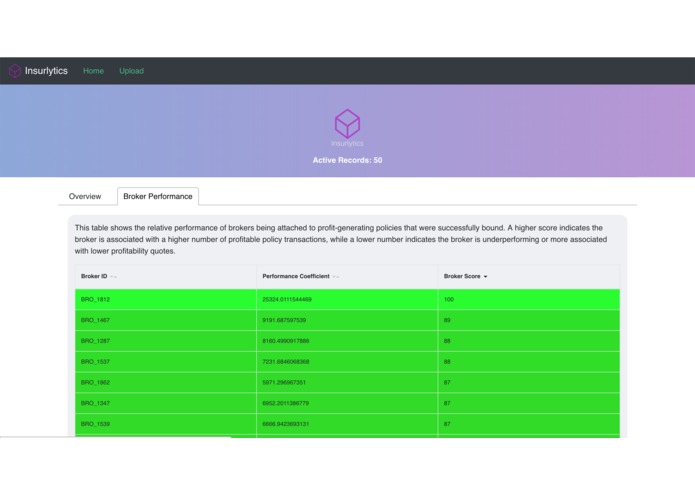Click coefficient value 9191.687597539

284,320
